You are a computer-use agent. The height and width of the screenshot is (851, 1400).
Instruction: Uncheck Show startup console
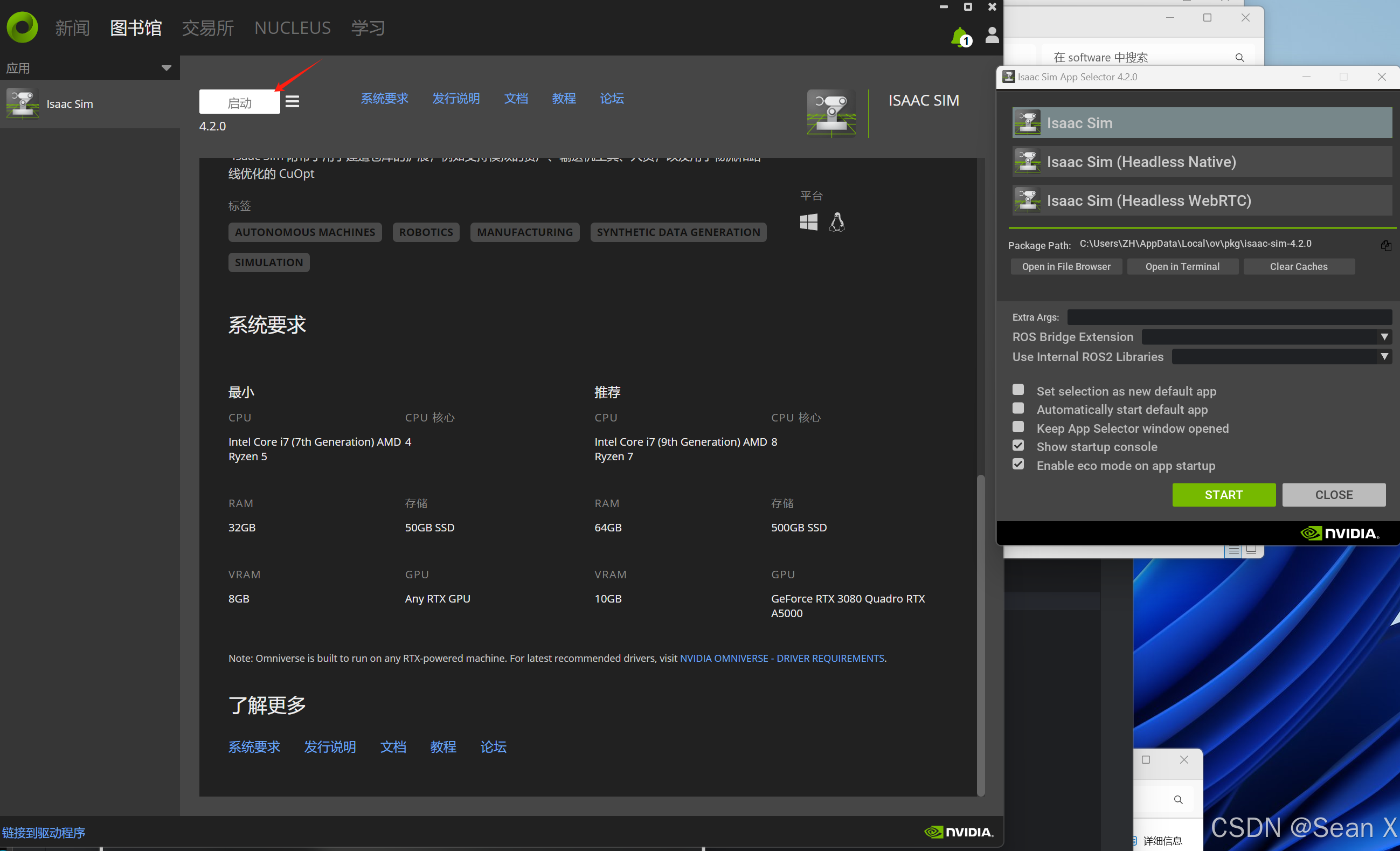tap(1018, 446)
